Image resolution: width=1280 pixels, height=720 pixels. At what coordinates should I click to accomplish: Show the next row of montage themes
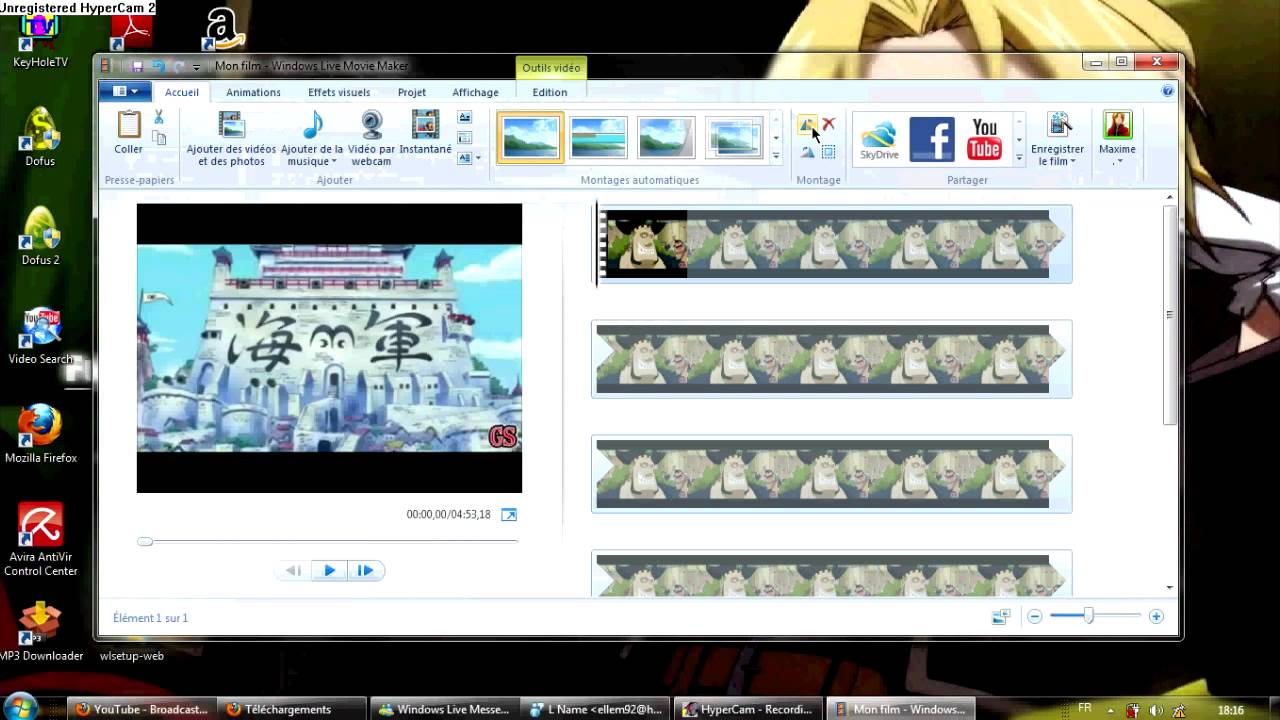click(x=776, y=138)
